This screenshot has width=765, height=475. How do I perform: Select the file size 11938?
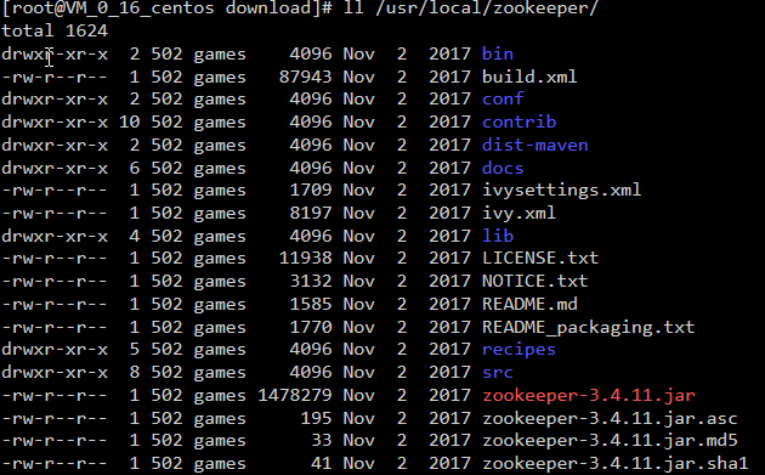coord(305,257)
